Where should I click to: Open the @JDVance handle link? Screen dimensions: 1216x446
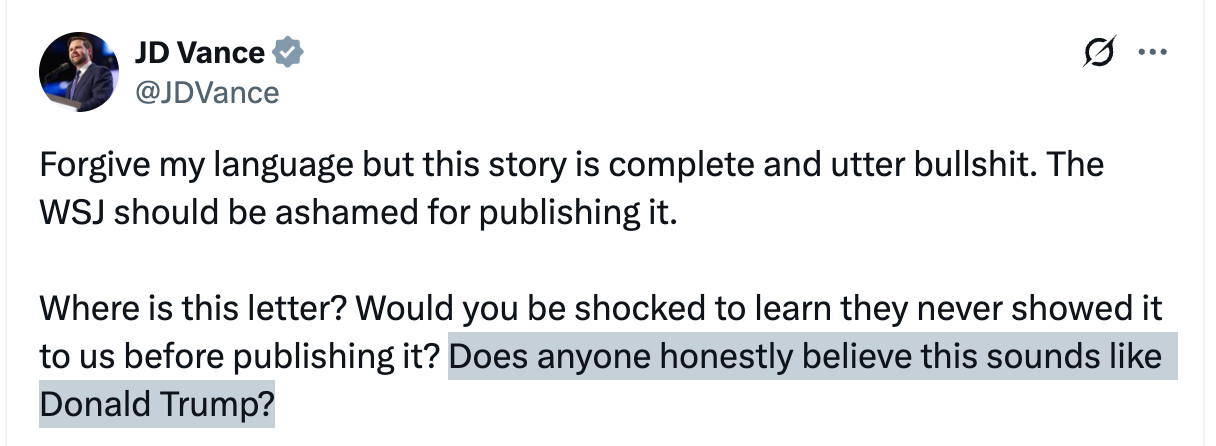[206, 93]
